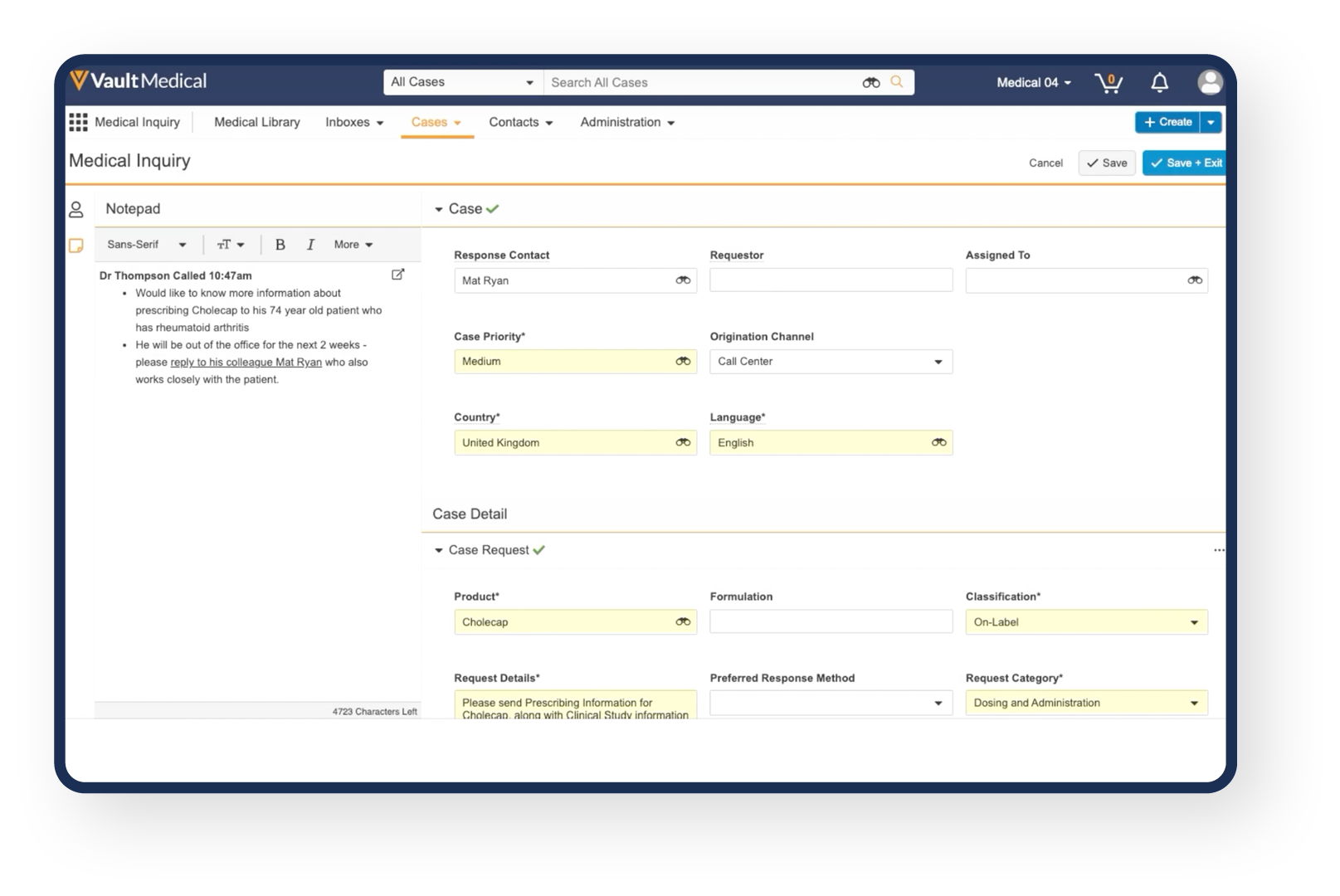Click binoculars in Product field
Image resolution: width=1340 pixels, height=896 pixels.
[683, 622]
